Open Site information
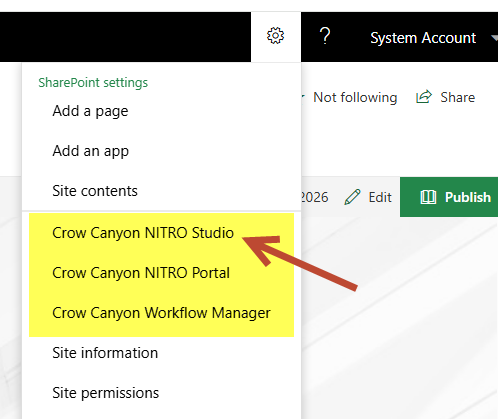The height and width of the screenshot is (419, 498). [105, 353]
